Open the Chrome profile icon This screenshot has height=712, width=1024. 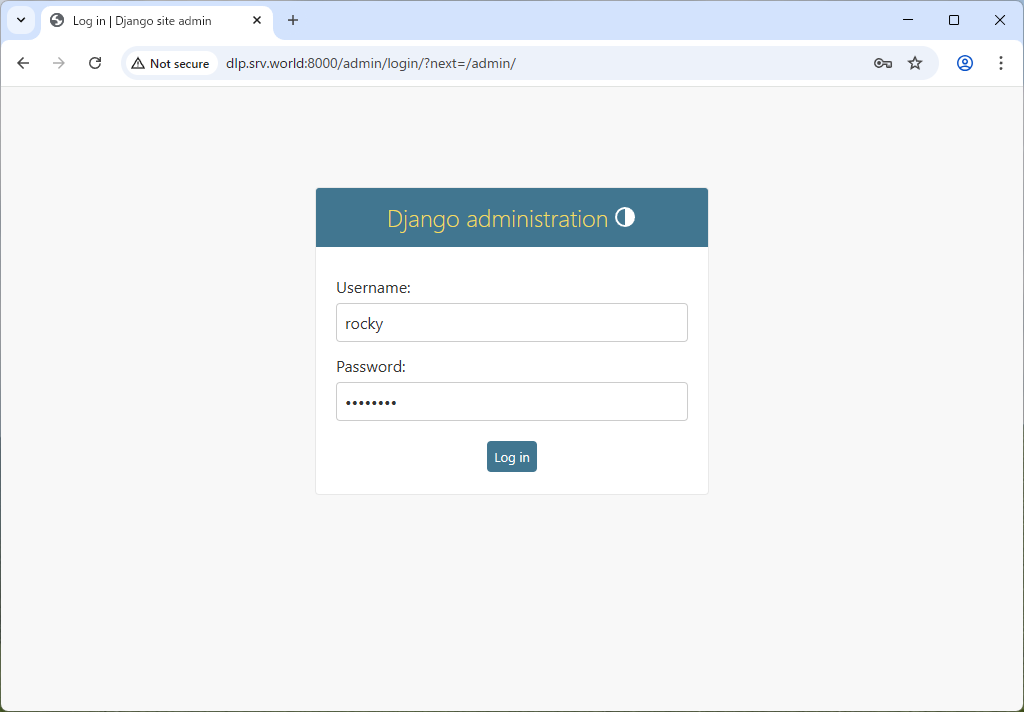[x=964, y=62]
